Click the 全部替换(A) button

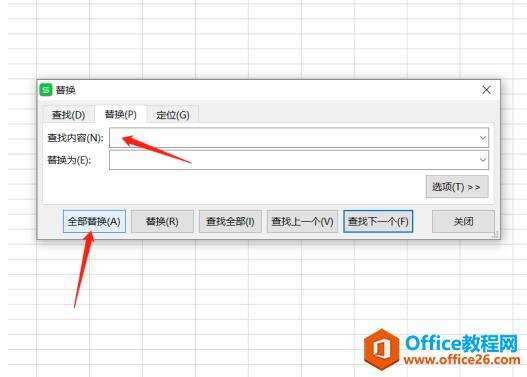click(94, 221)
